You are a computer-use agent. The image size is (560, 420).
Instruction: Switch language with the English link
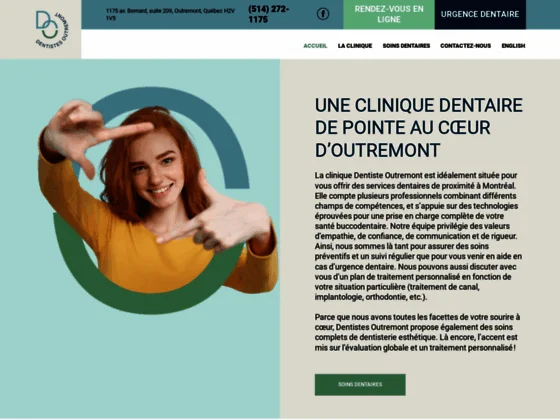pos(513,46)
